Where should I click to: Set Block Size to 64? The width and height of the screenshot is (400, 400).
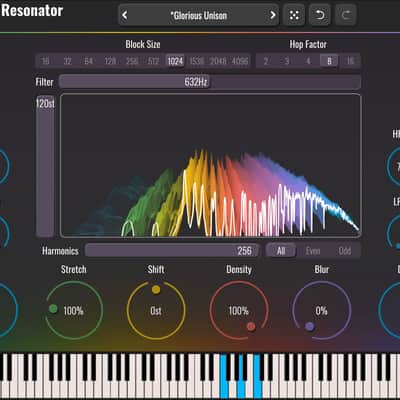point(89,61)
